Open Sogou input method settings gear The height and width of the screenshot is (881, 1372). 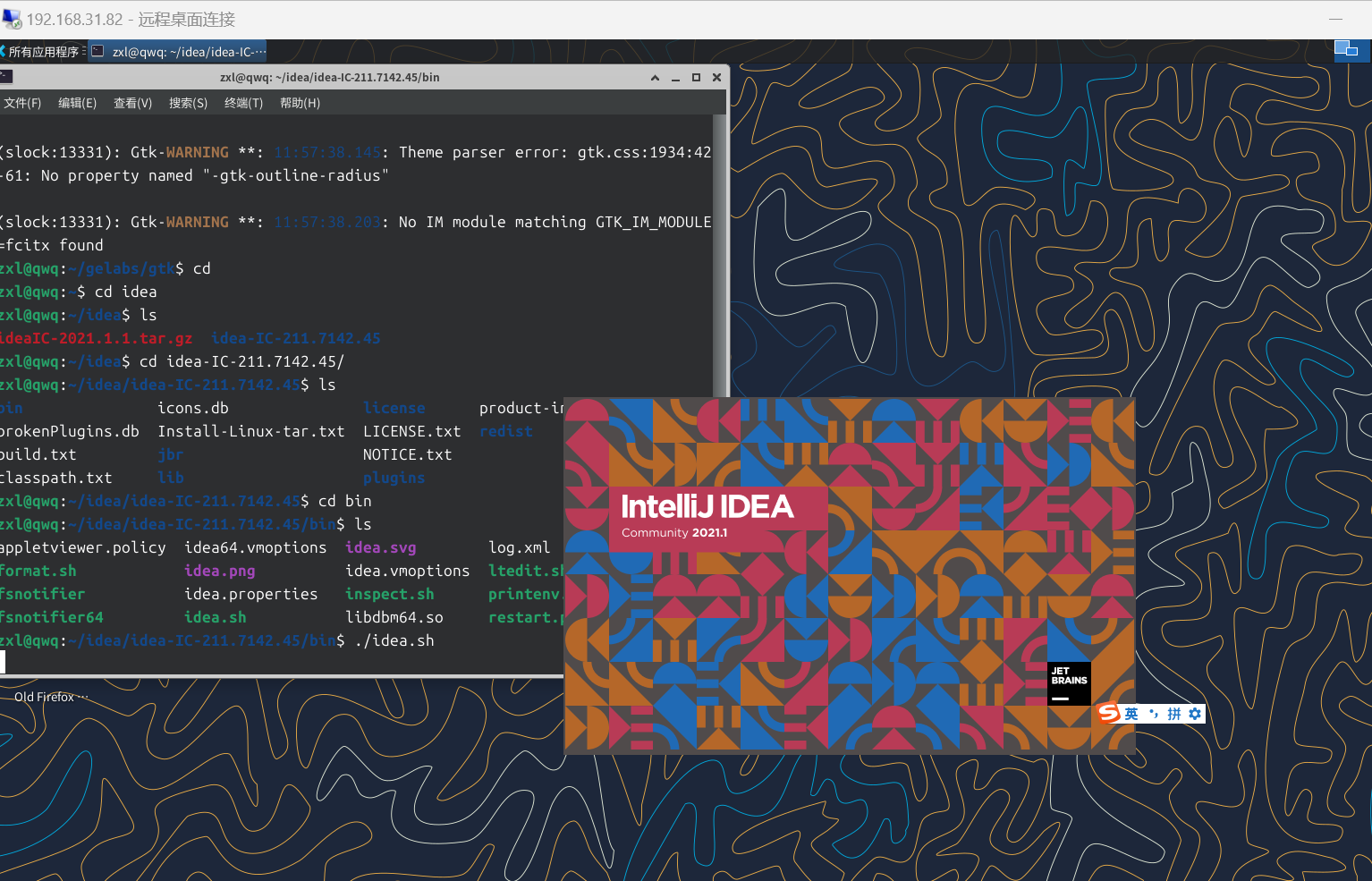(1195, 714)
